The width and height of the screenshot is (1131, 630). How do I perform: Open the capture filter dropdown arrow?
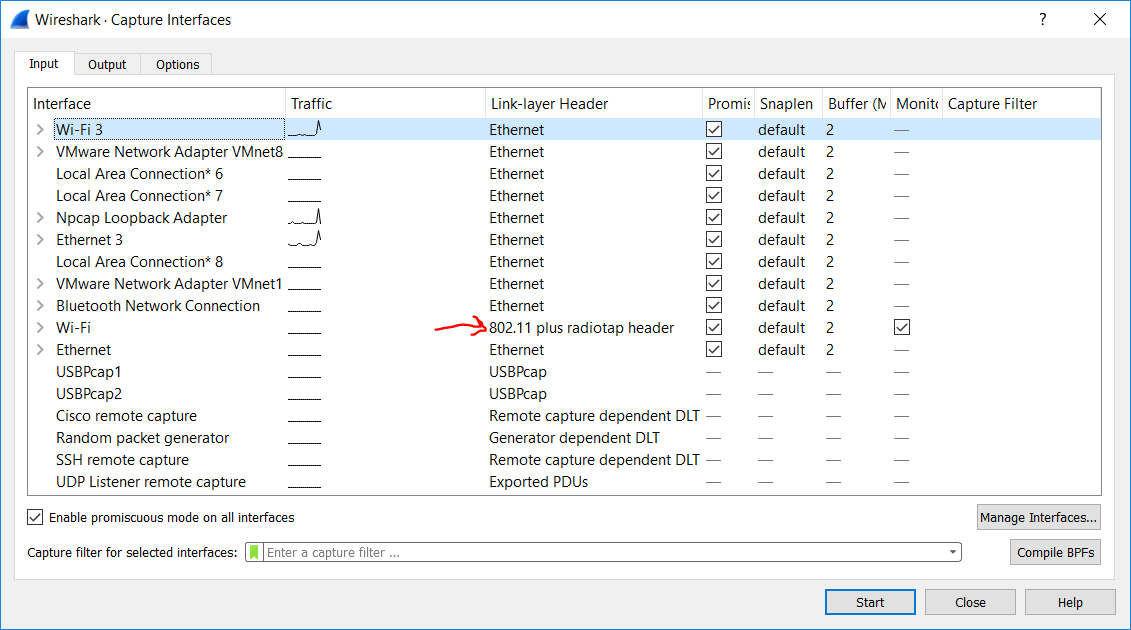pyautogui.click(x=952, y=553)
